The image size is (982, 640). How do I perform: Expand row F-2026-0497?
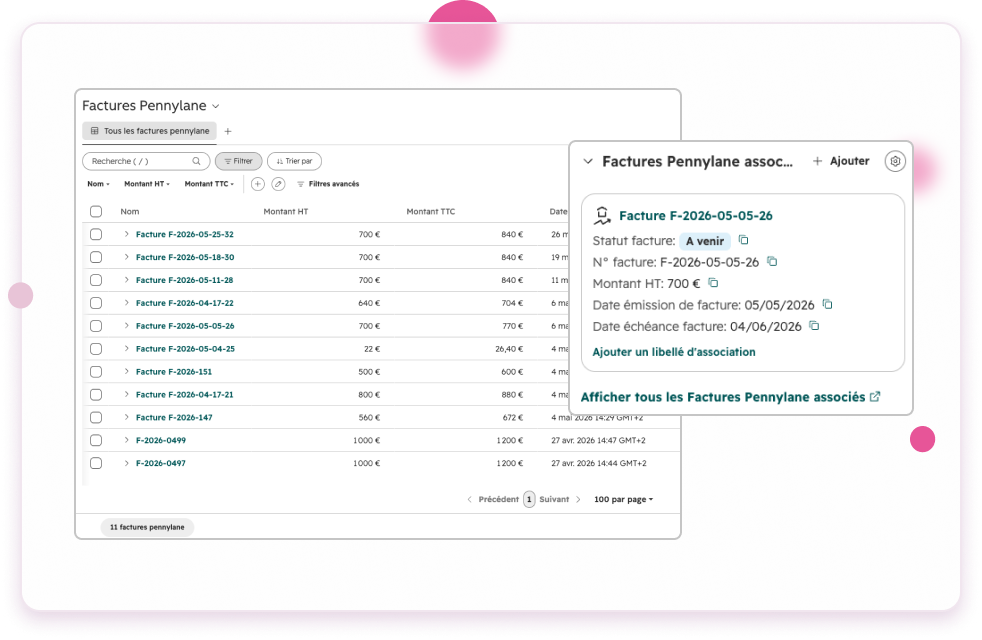(126, 463)
